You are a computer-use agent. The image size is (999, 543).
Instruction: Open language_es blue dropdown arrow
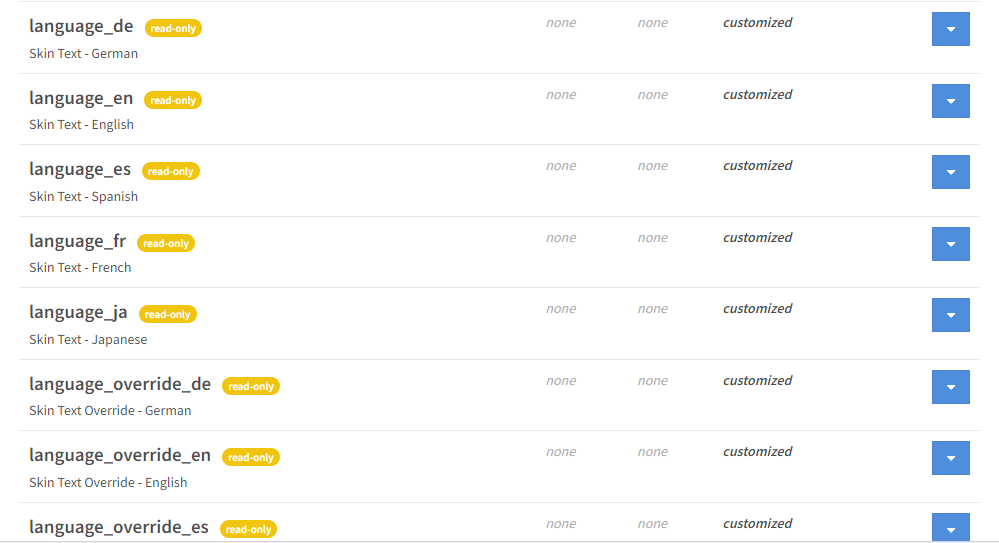tap(950, 172)
